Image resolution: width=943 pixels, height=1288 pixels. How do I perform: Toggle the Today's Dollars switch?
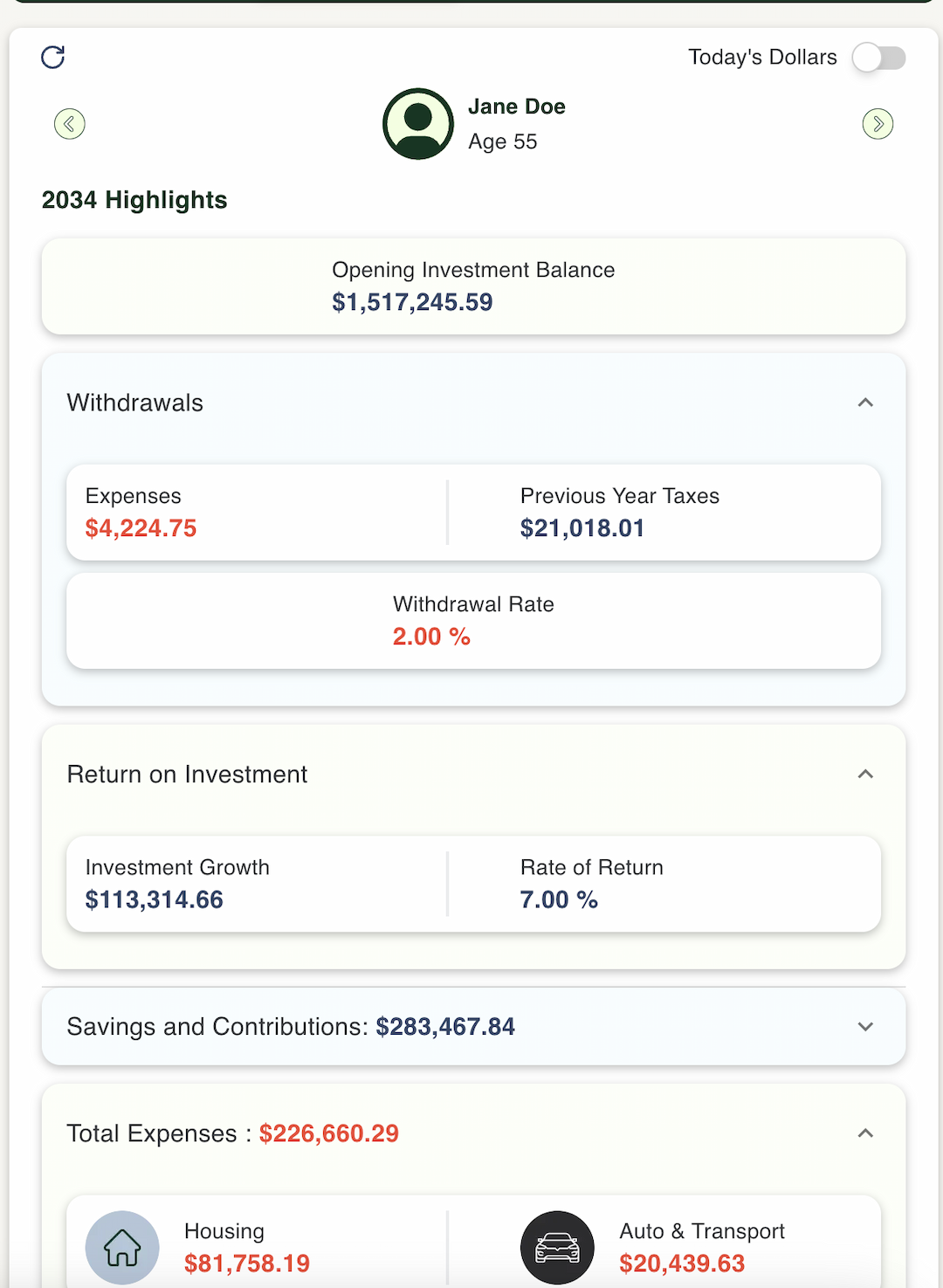(879, 58)
